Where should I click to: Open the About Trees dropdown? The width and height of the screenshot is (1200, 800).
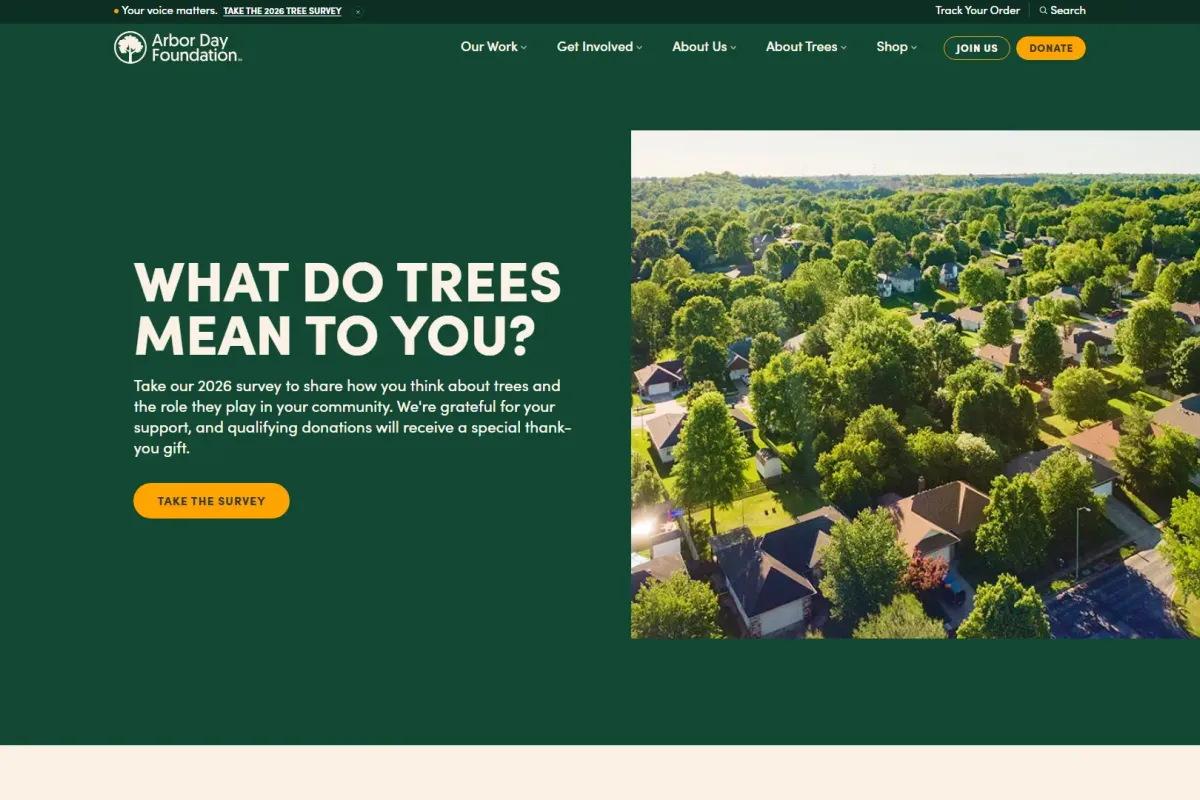click(x=806, y=47)
